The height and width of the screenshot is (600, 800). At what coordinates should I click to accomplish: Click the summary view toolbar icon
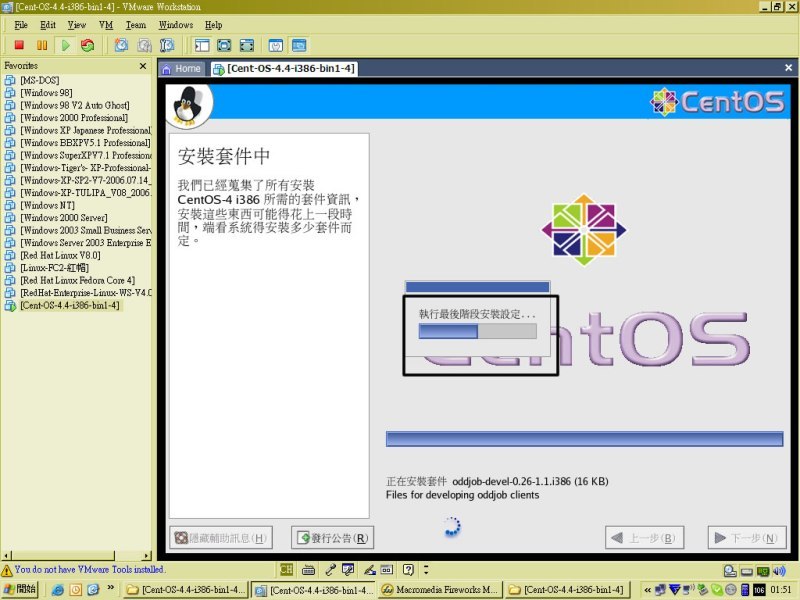(276, 45)
